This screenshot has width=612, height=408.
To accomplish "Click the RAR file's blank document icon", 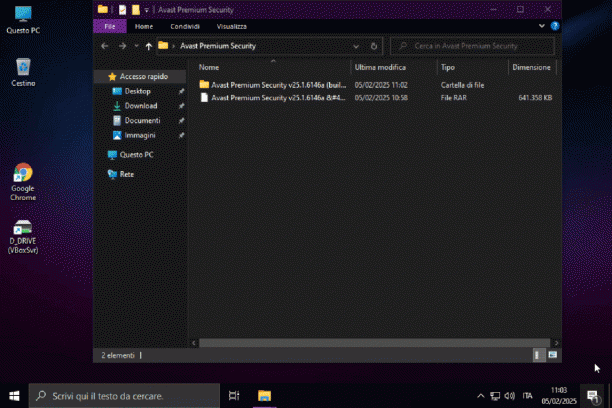I will click(204, 98).
